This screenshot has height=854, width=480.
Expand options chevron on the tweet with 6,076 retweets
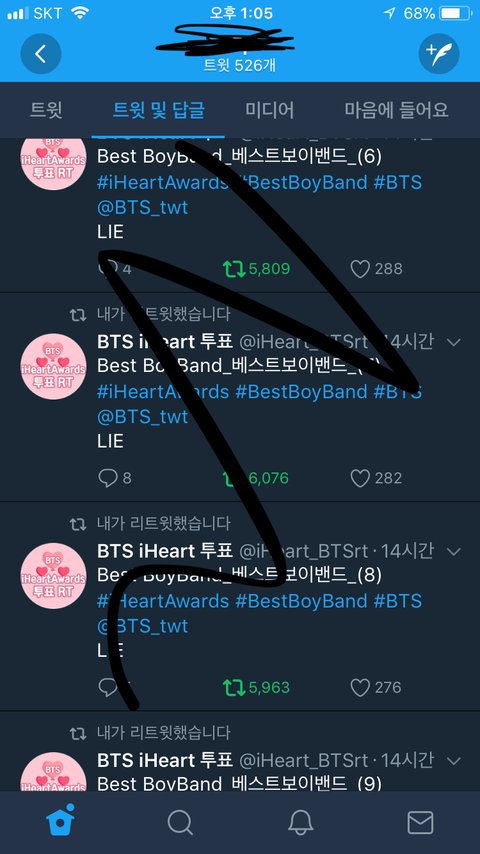click(453, 342)
